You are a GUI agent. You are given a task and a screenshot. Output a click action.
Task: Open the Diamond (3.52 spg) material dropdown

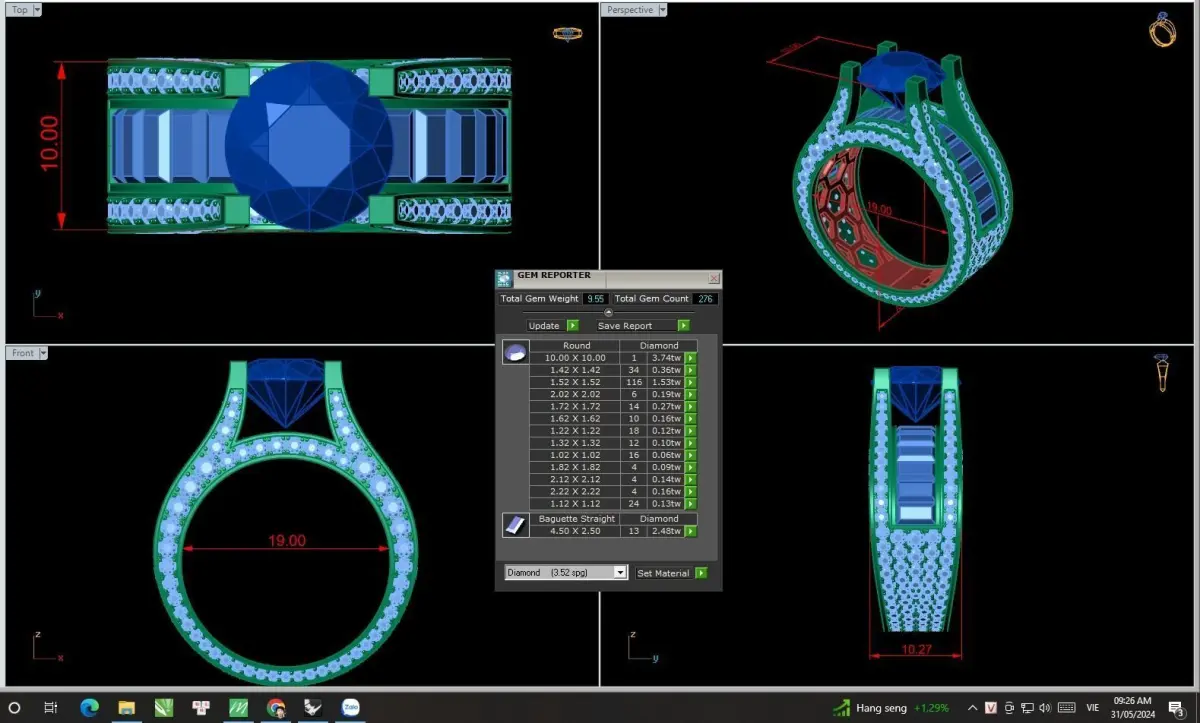coord(620,573)
